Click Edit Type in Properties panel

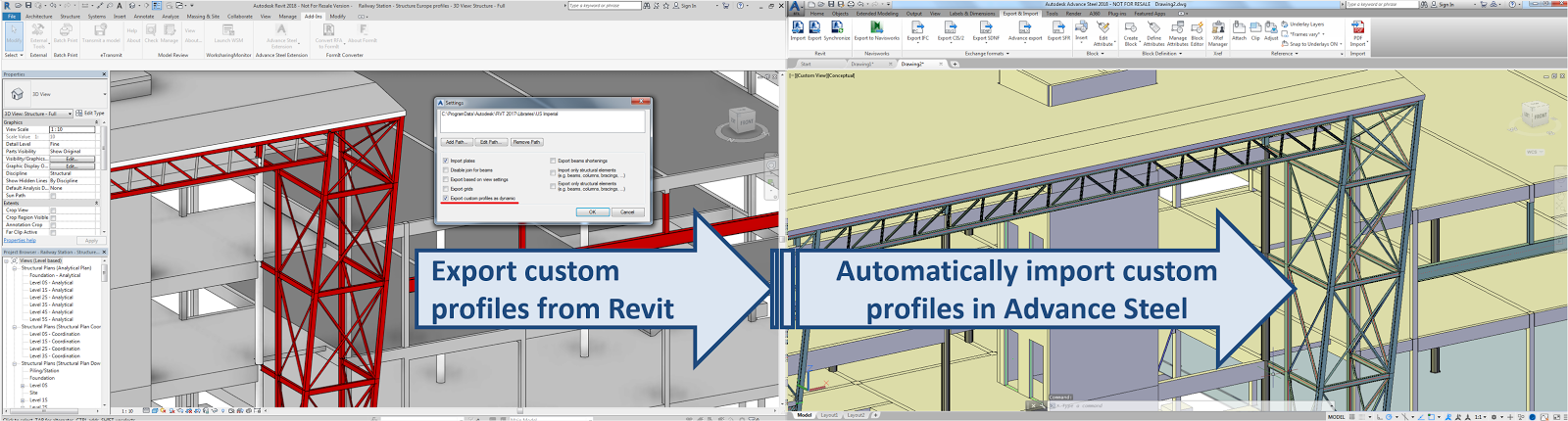(90, 114)
